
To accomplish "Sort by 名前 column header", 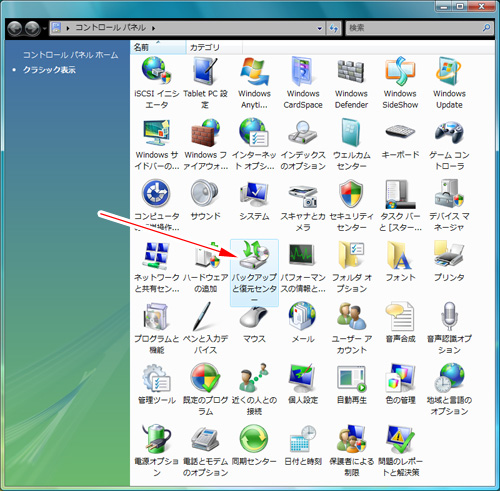I will point(158,47).
